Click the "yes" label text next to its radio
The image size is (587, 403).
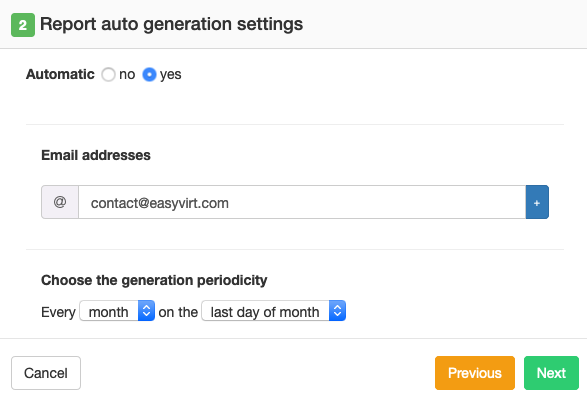pyautogui.click(x=170, y=75)
